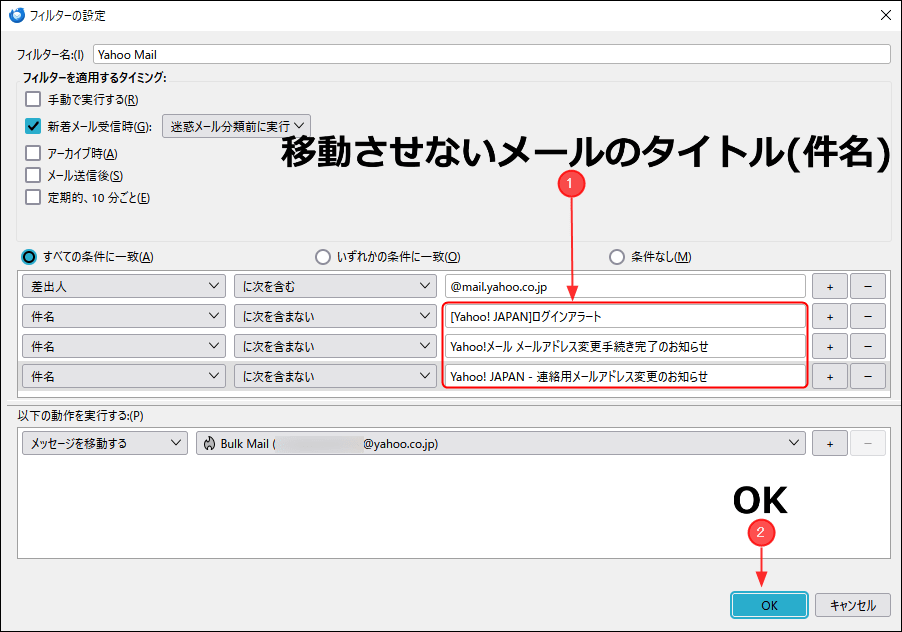This screenshot has width=902, height=632.
Task: Edit the 連絡用メールアドレス変更のお知らせ value field
Action: pos(625,376)
